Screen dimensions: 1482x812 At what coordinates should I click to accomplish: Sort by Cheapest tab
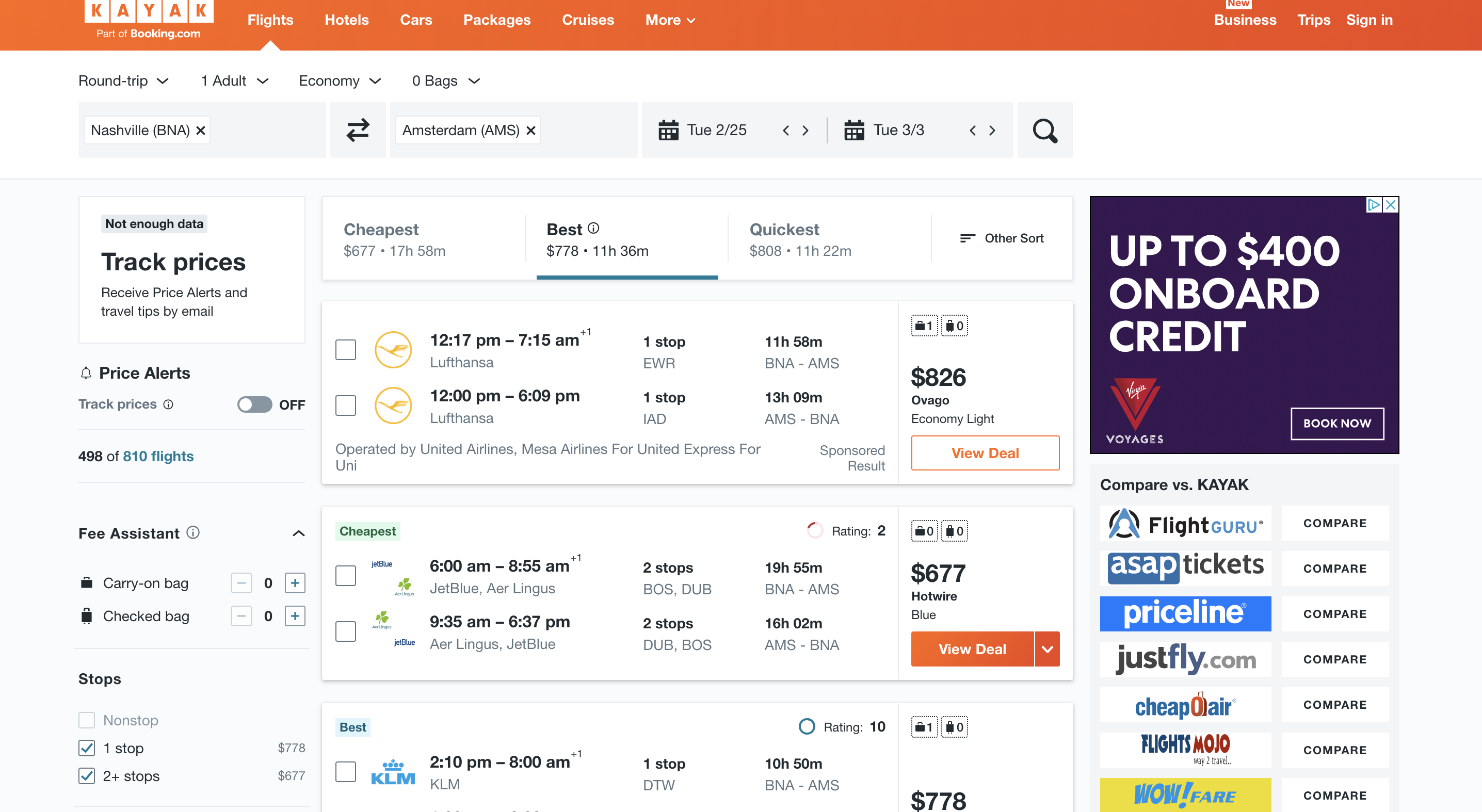(x=424, y=239)
